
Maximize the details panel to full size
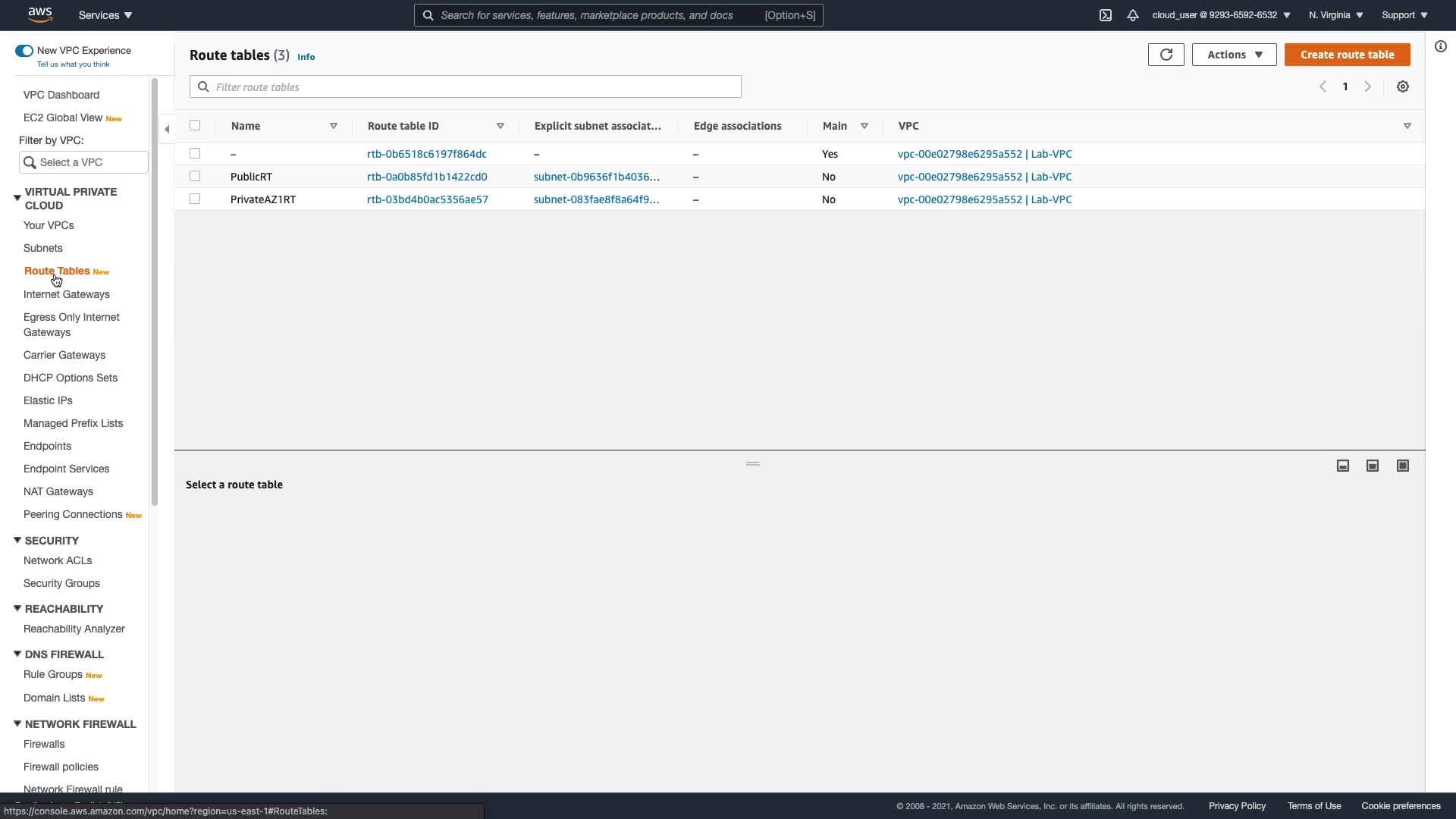[1403, 466]
